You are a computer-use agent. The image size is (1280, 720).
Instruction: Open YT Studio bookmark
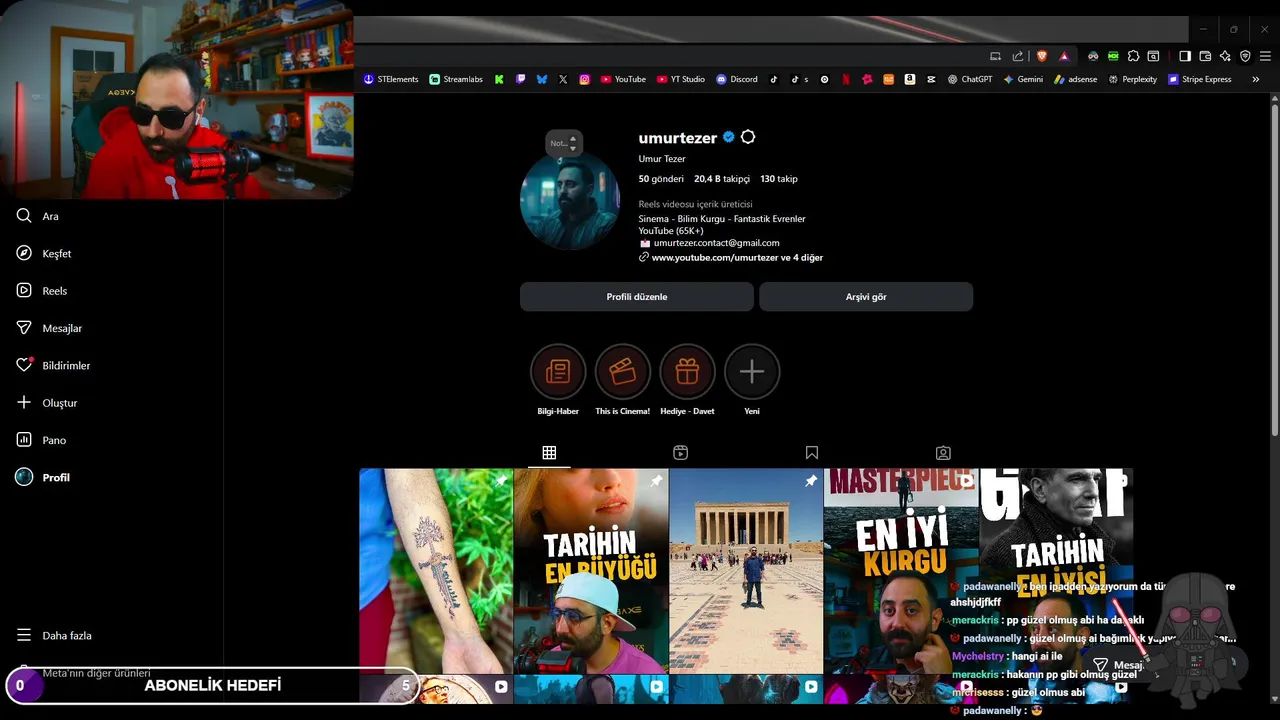pos(681,79)
